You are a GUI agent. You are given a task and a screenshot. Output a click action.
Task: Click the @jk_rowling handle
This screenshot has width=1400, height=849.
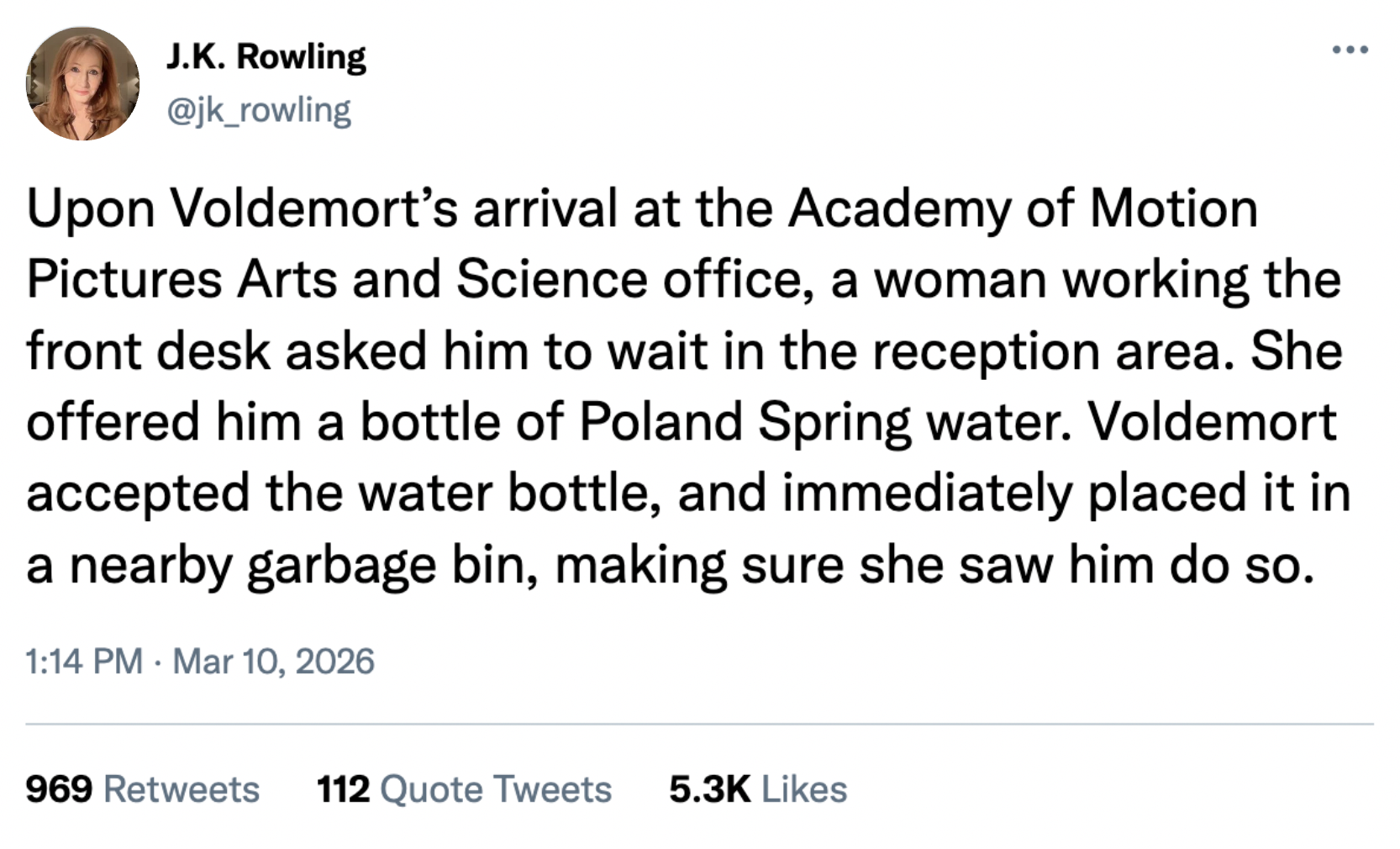click(x=259, y=110)
